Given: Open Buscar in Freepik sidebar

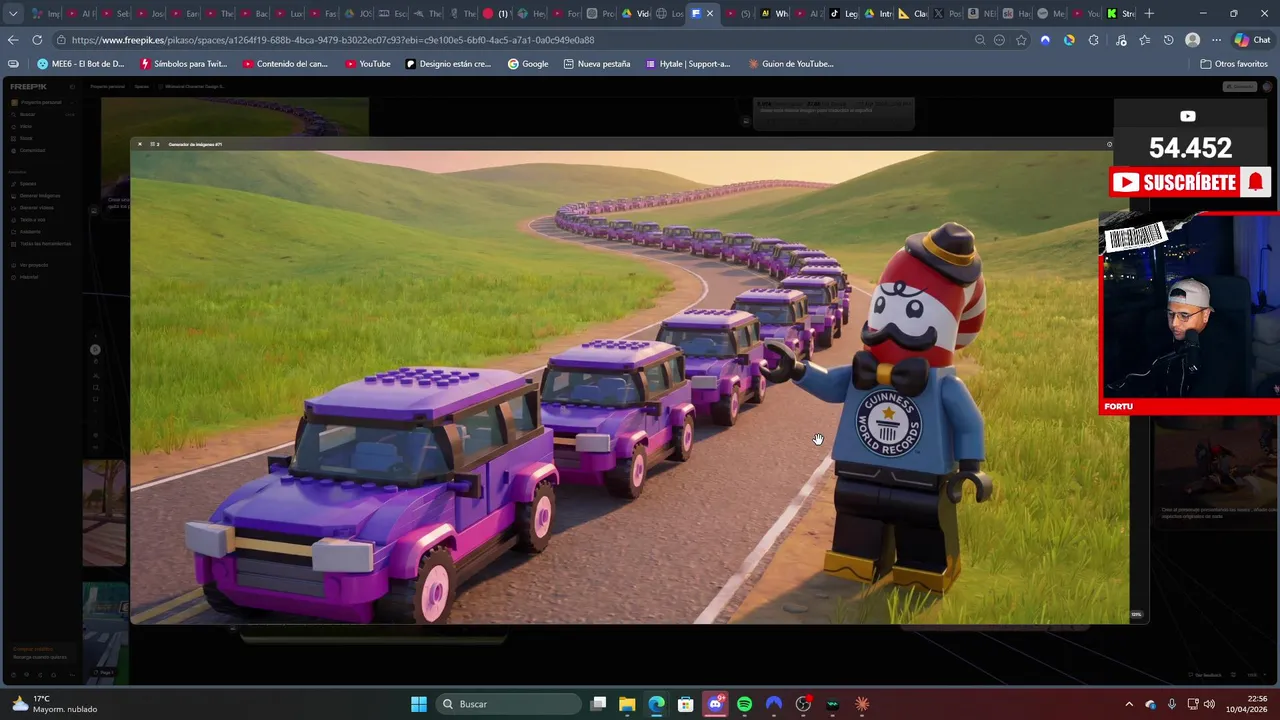Looking at the screenshot, I should pyautogui.click(x=28, y=114).
